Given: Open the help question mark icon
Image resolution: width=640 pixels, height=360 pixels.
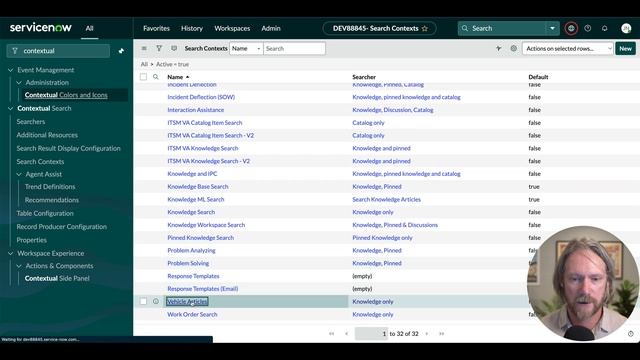Looking at the screenshot, I should [x=588, y=28].
